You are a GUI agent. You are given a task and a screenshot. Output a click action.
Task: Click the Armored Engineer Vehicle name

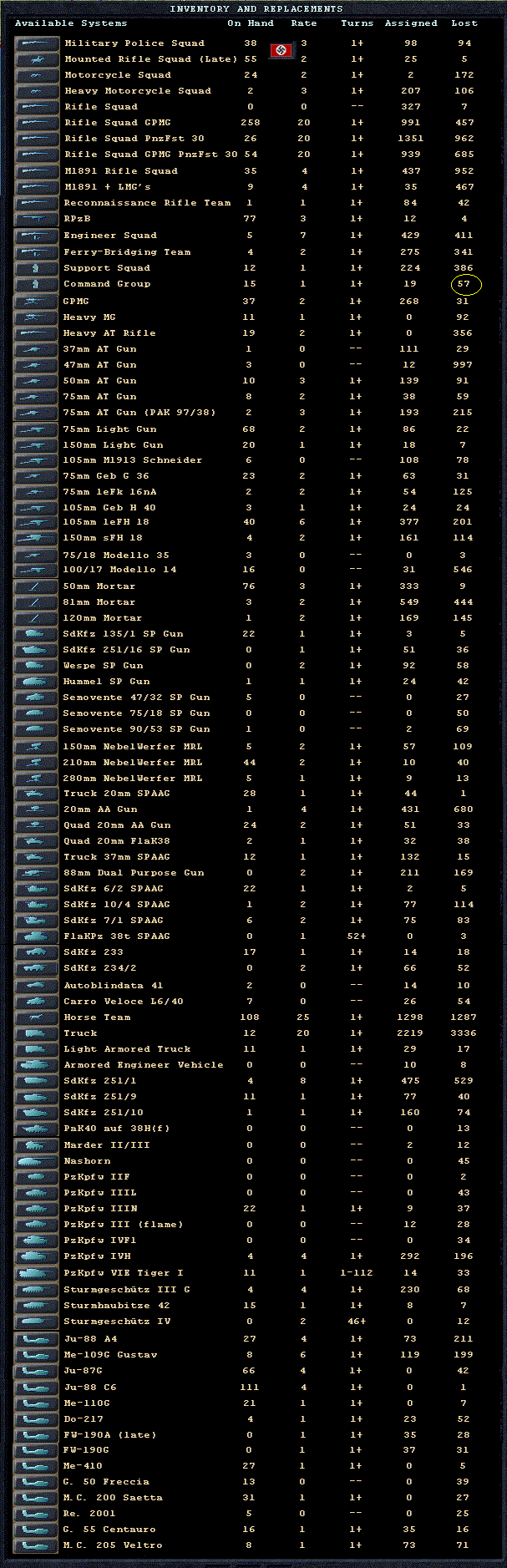(144, 1064)
